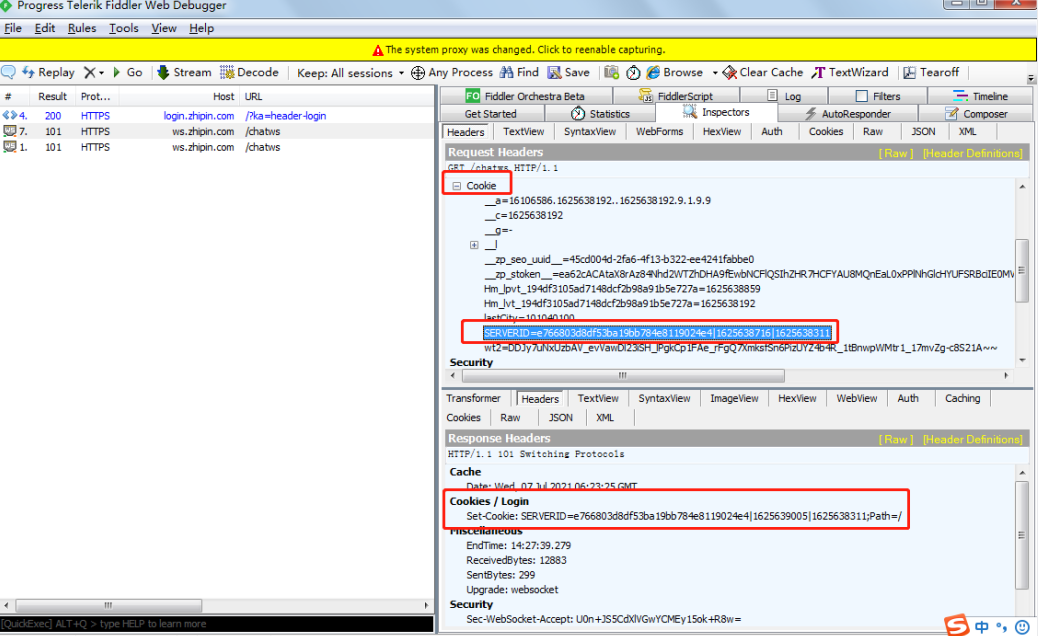The height and width of the screenshot is (636, 1038).
Task: Click the request headers Raw link
Action: point(896,153)
